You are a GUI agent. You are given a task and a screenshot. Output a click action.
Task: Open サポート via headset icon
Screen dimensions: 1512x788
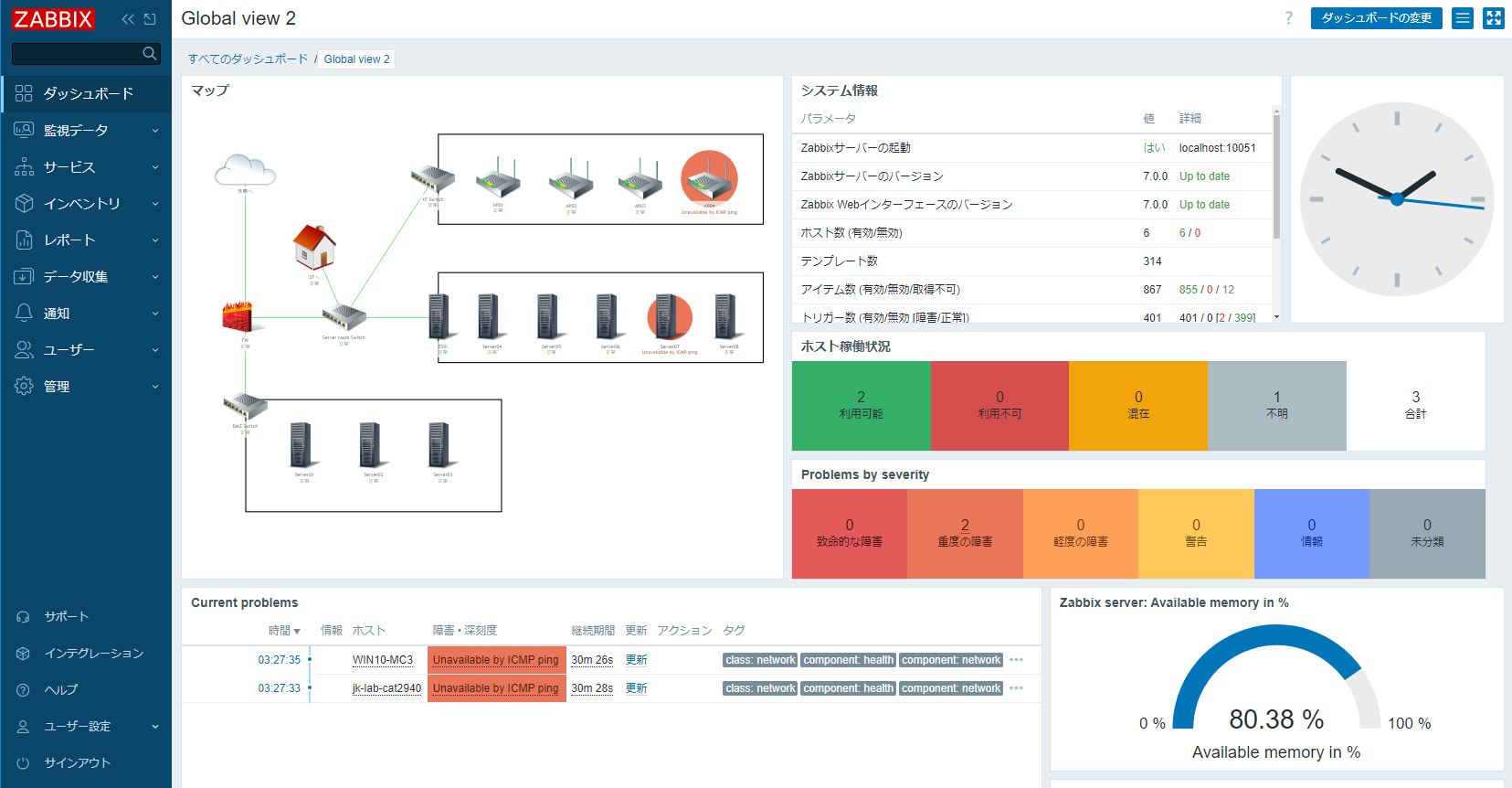[24, 617]
